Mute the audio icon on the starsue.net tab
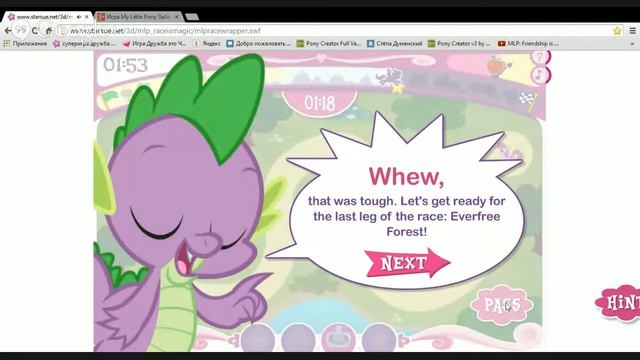The image size is (640, 360). point(79,17)
